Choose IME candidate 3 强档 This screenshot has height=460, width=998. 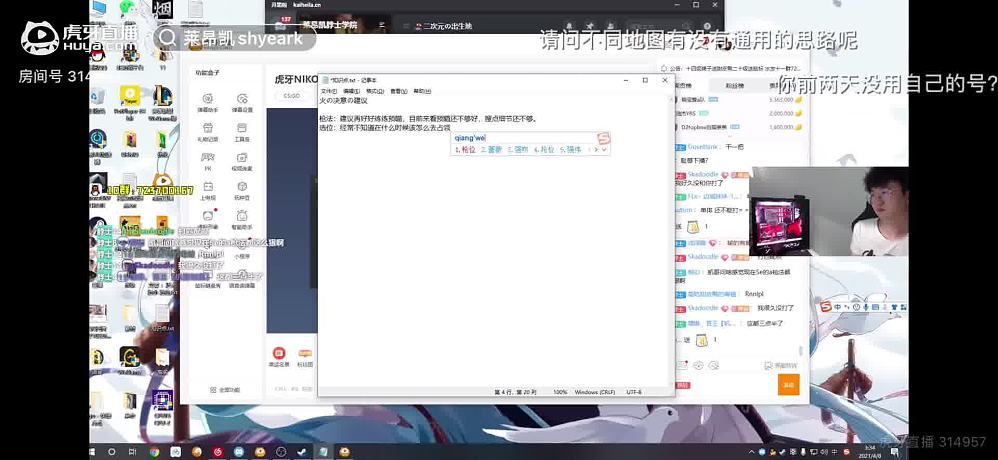(518, 149)
